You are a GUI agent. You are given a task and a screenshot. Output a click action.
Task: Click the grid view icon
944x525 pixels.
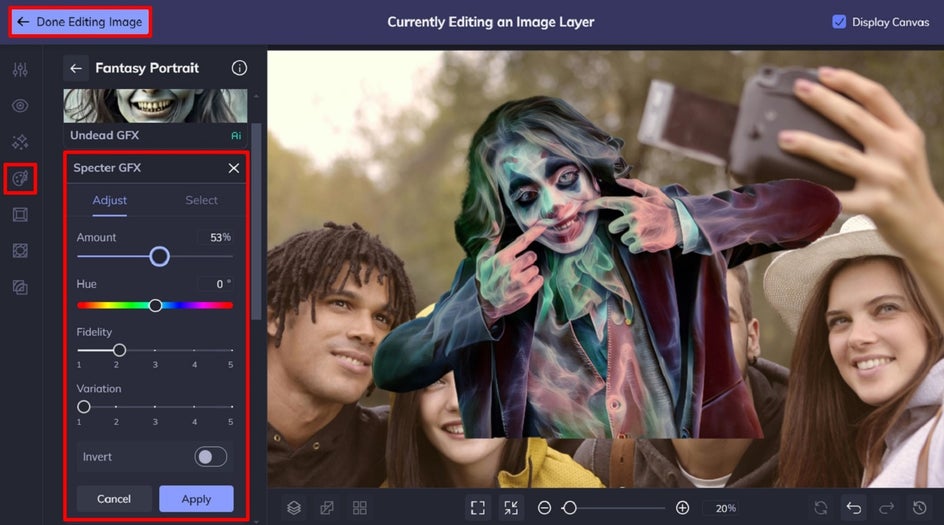pyautogui.click(x=359, y=508)
